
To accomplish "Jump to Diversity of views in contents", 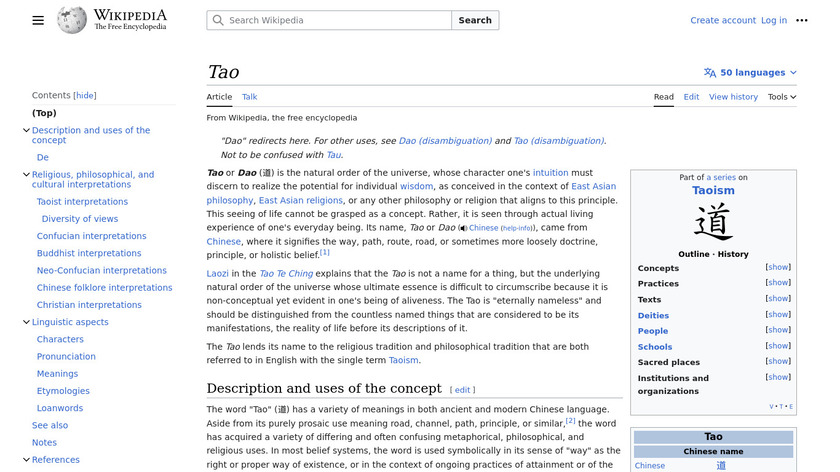I will click(x=80, y=219).
